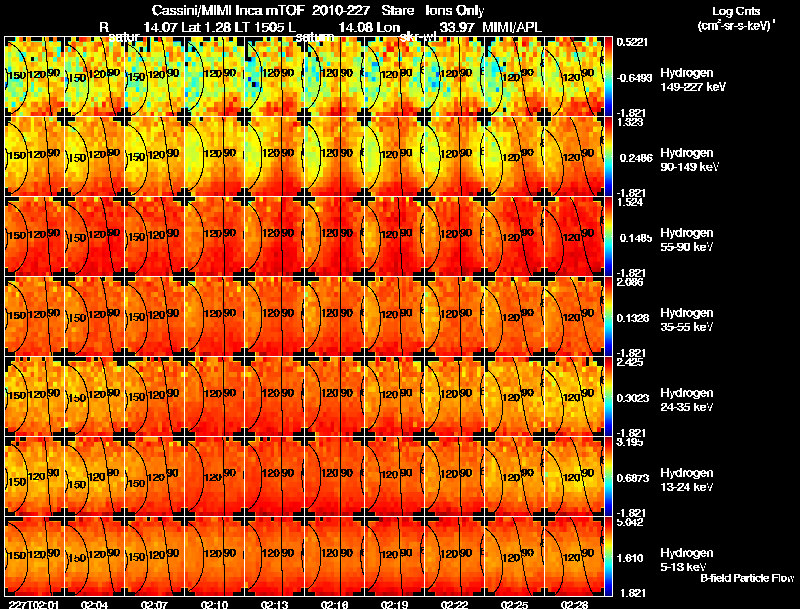Viewport: 800px width, 609px height.
Task: Open the 5-13 keV image above 02:16
Action: tap(335, 557)
